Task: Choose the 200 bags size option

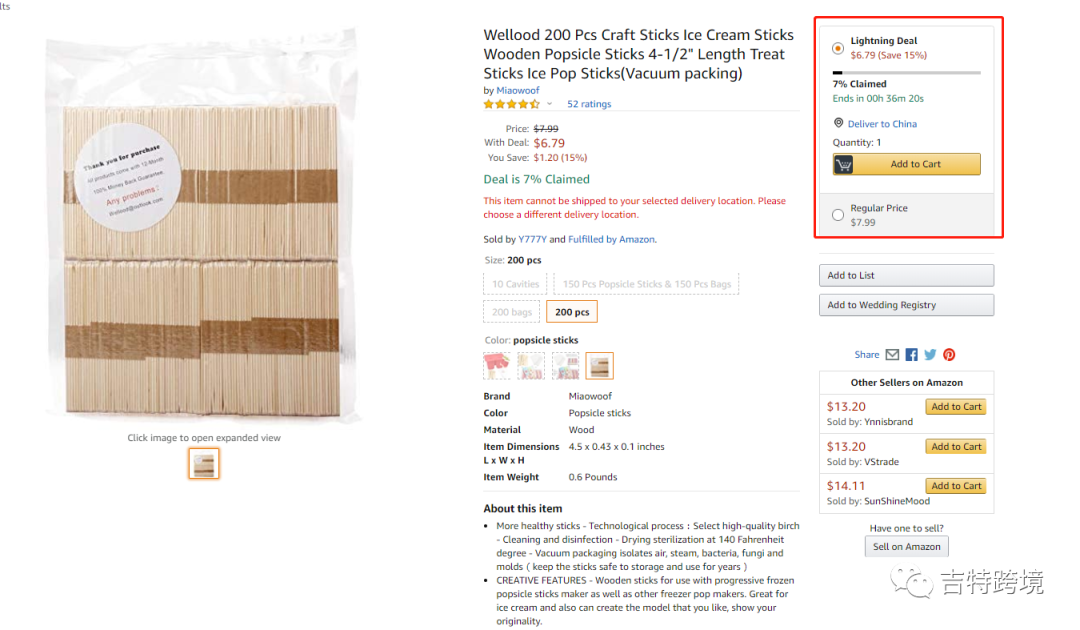Action: tap(512, 312)
